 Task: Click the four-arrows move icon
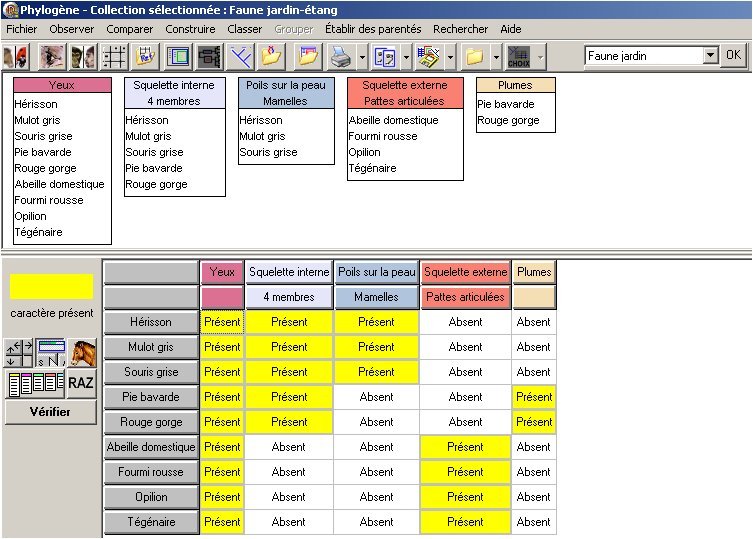pos(19,353)
